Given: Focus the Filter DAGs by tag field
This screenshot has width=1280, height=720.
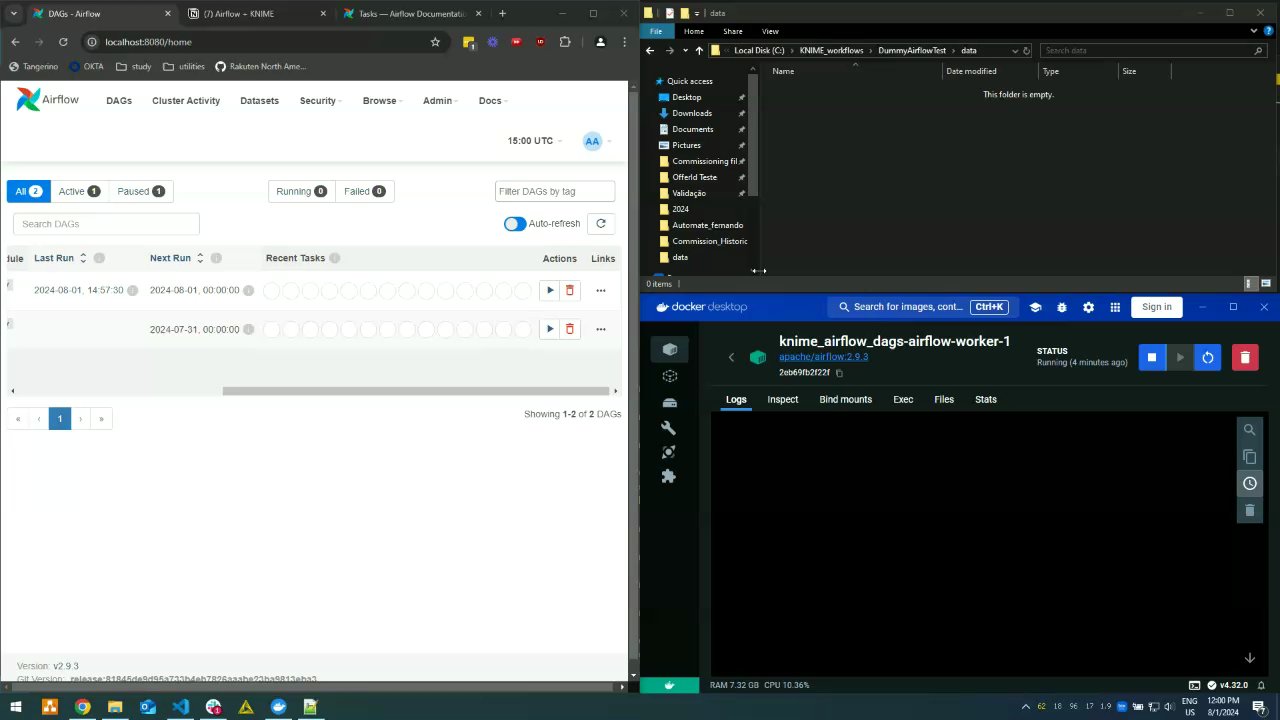Looking at the screenshot, I should pyautogui.click(x=555, y=191).
